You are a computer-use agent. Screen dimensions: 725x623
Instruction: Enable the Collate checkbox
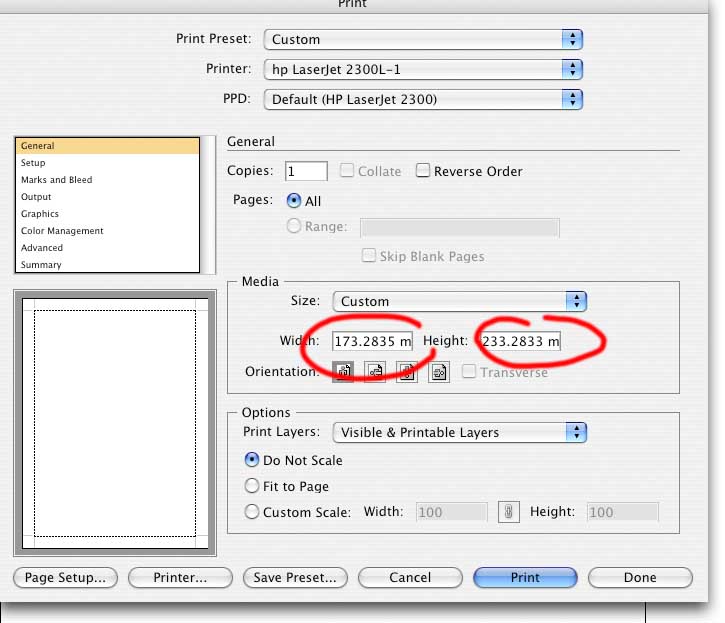pos(347,170)
